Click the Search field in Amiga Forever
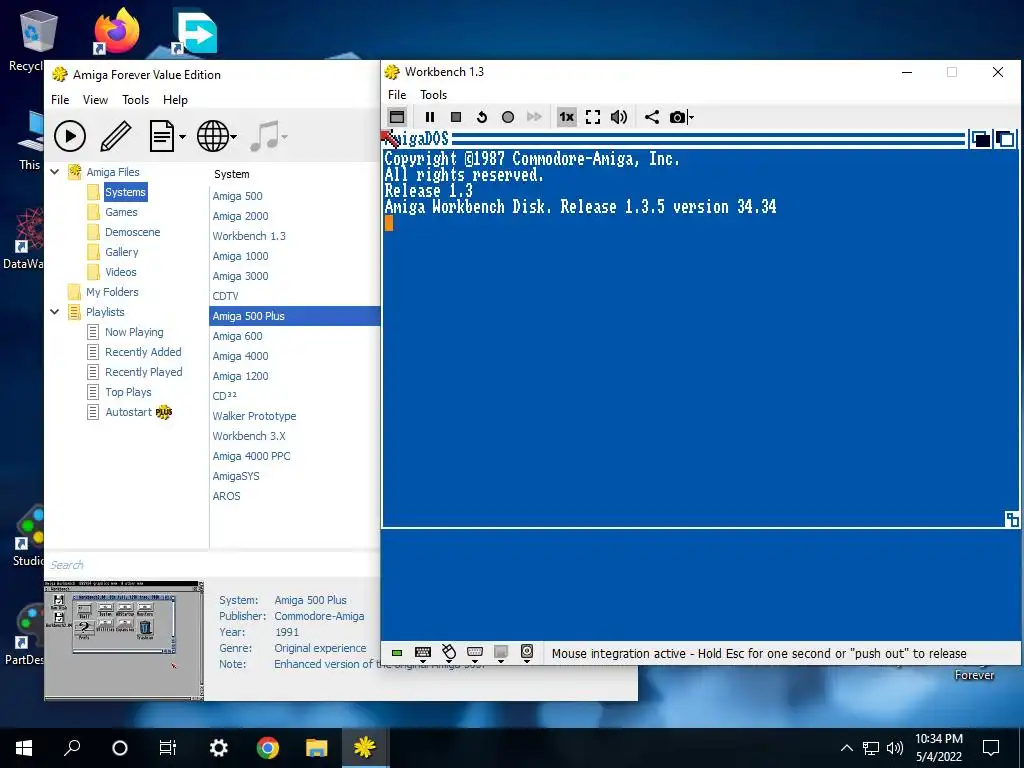Image resolution: width=1024 pixels, height=768 pixels. 212,565
